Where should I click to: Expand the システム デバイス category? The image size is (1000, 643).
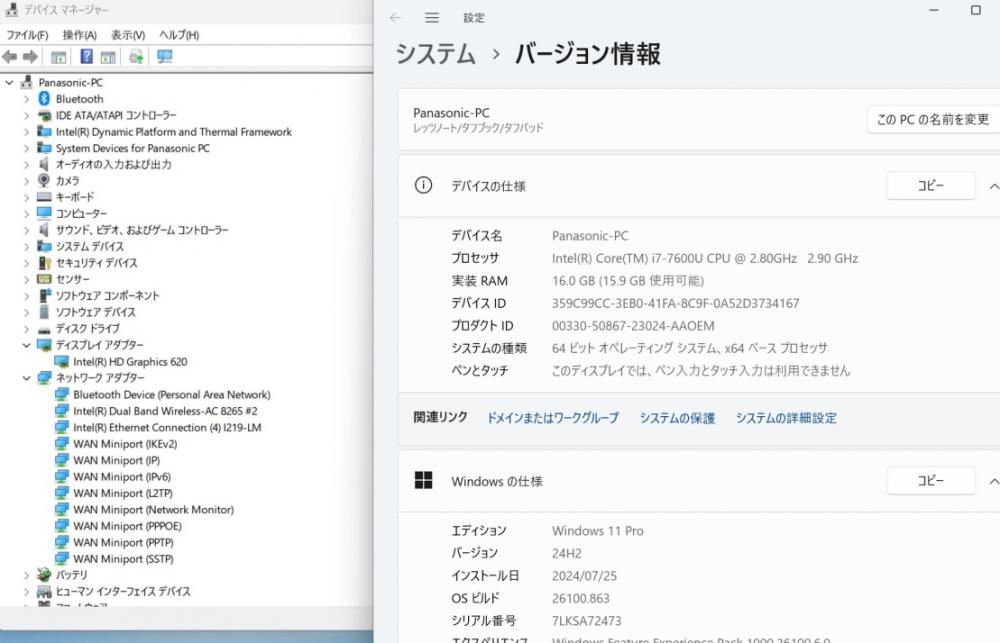[26, 246]
